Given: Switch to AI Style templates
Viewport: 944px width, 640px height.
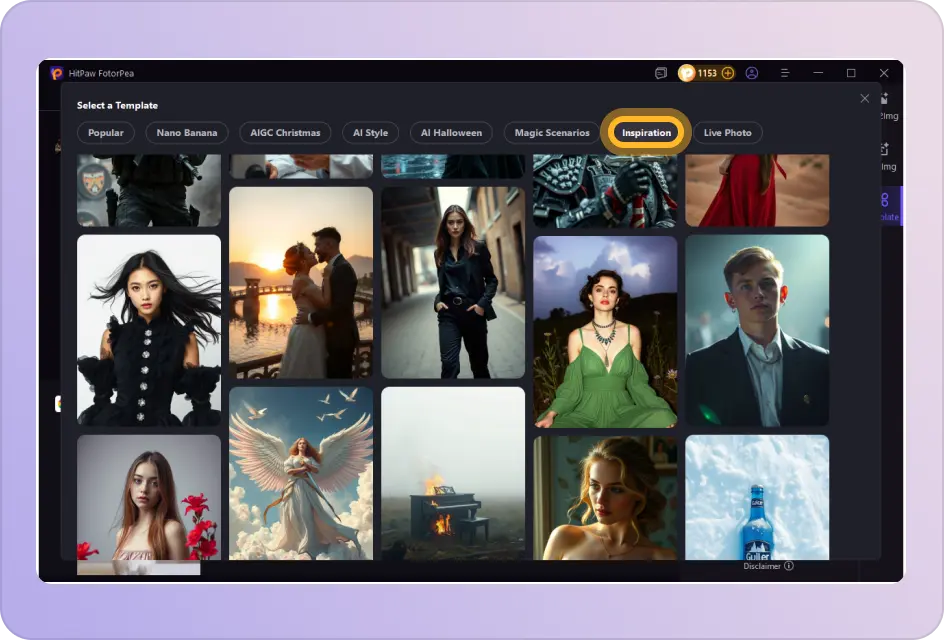Looking at the screenshot, I should [x=370, y=133].
